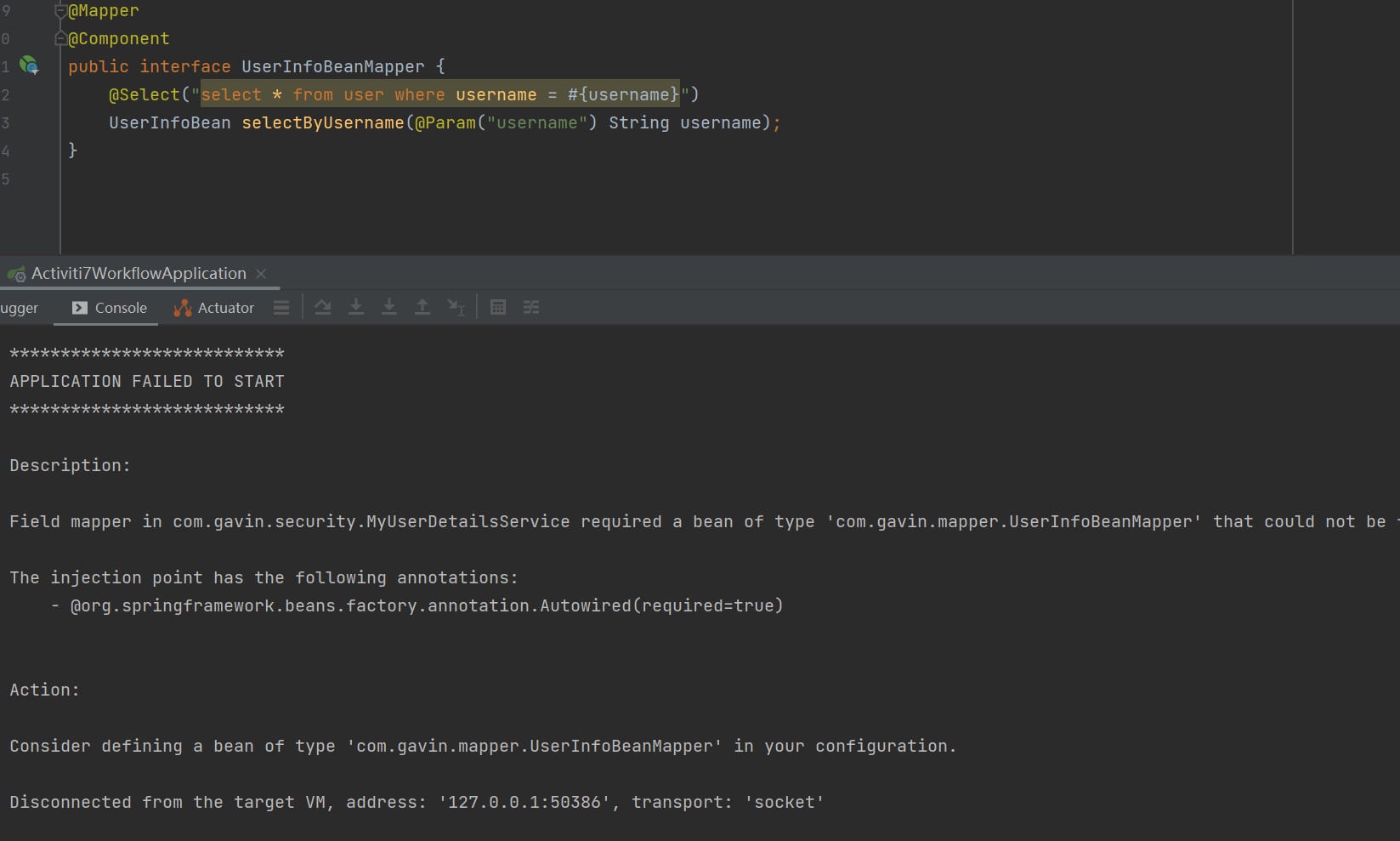Collapse the fold marker at @Component
This screenshot has width=1400, height=841.
60,39
